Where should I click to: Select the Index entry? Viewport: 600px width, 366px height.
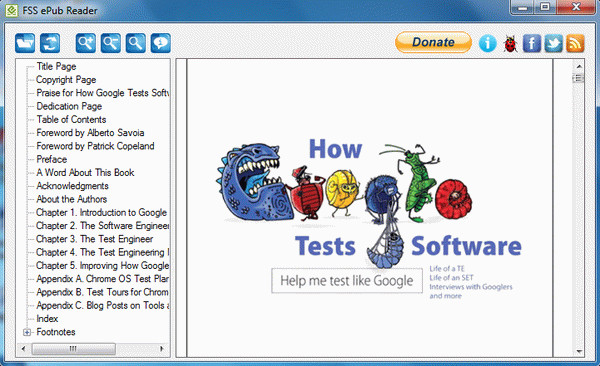point(47,319)
